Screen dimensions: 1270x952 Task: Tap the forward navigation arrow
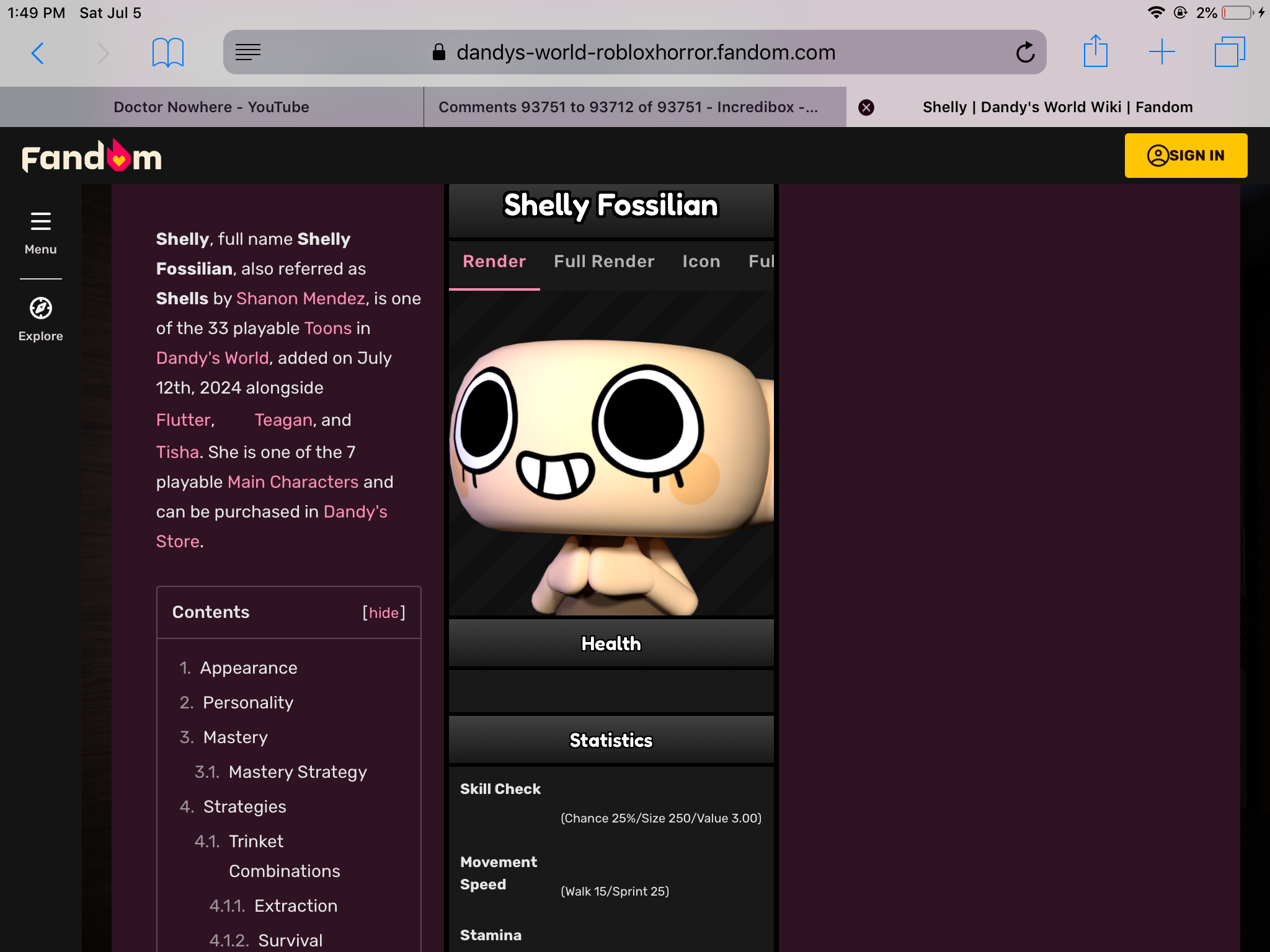(x=103, y=53)
